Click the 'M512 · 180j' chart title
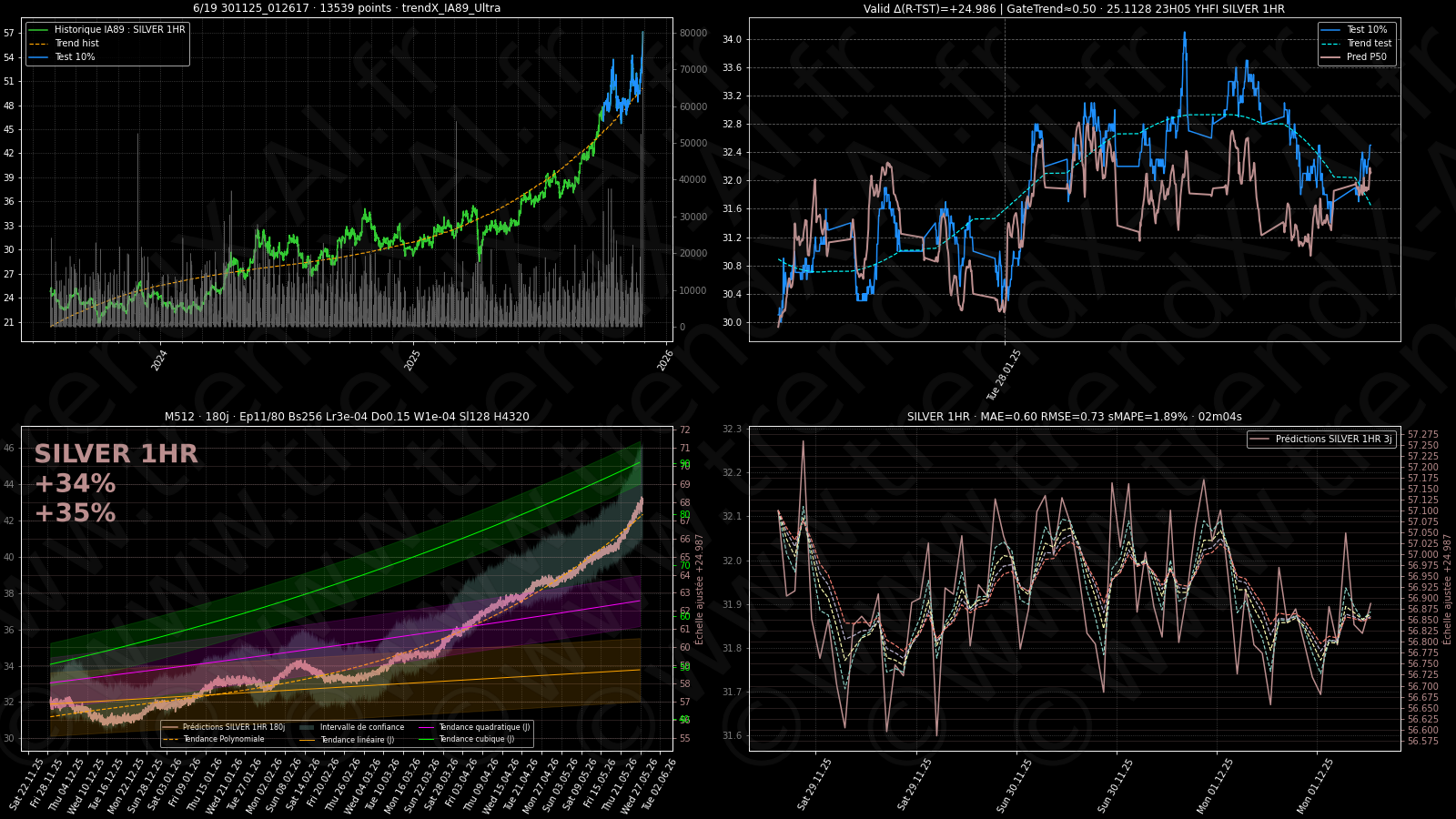Viewport: 1456px width, 819px height. [x=347, y=417]
